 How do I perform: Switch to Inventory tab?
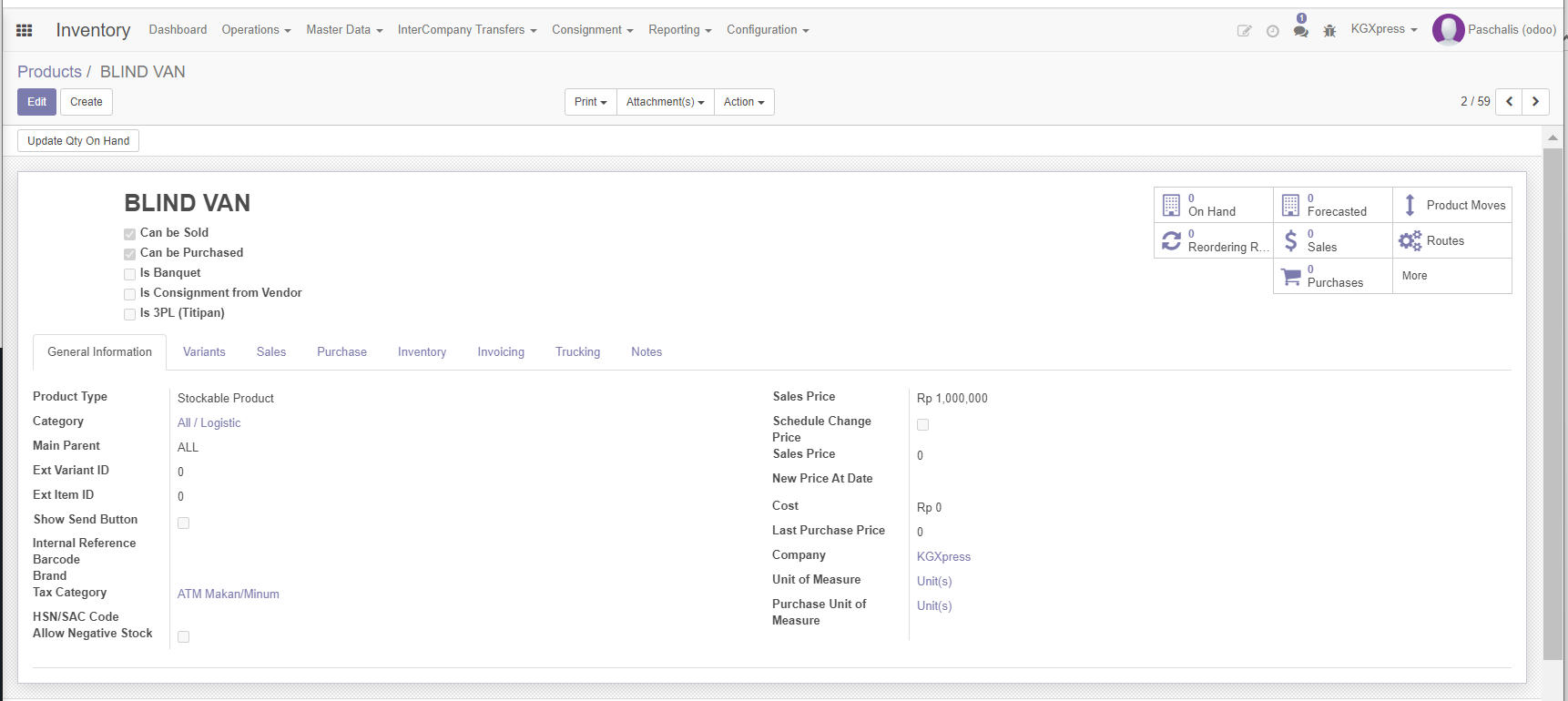coord(422,352)
